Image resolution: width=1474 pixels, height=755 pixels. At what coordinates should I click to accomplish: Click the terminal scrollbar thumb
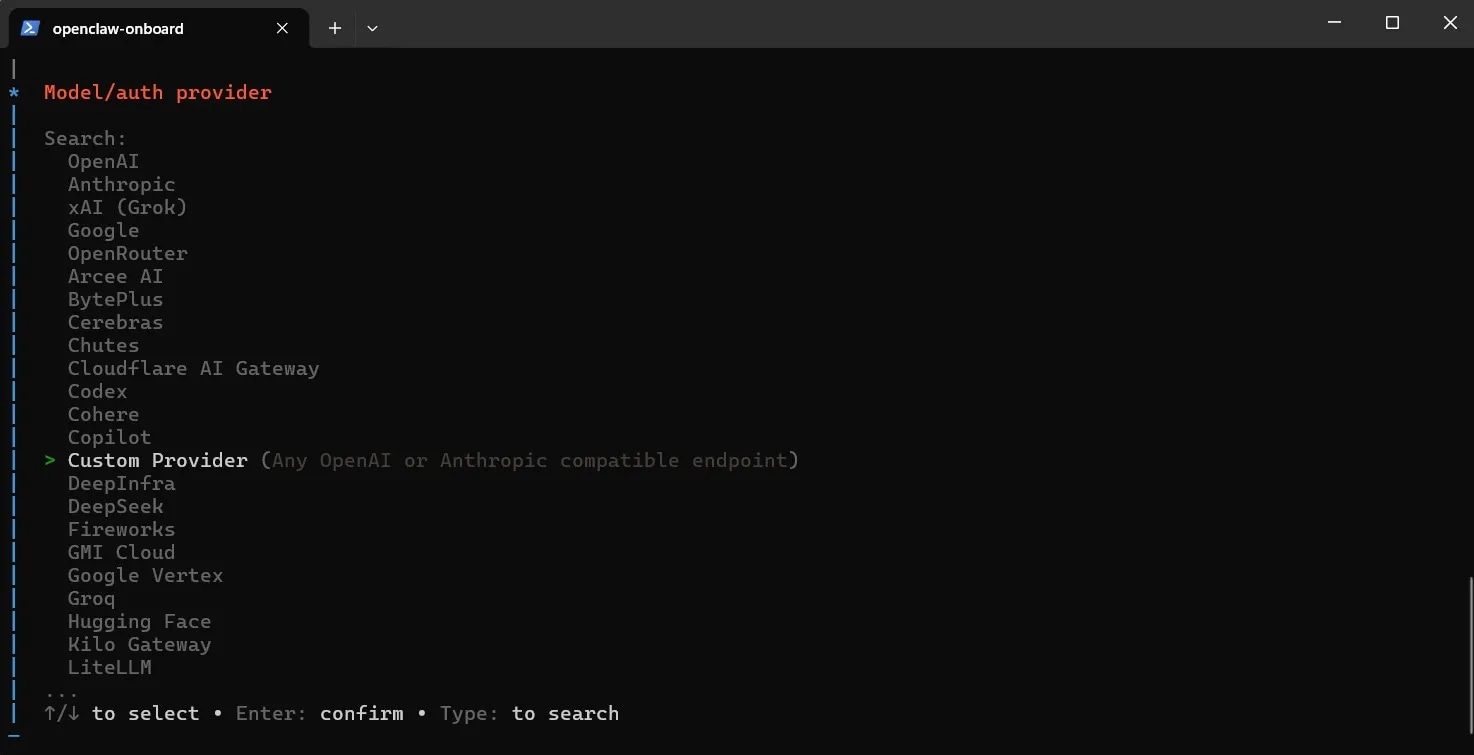pos(1470,655)
